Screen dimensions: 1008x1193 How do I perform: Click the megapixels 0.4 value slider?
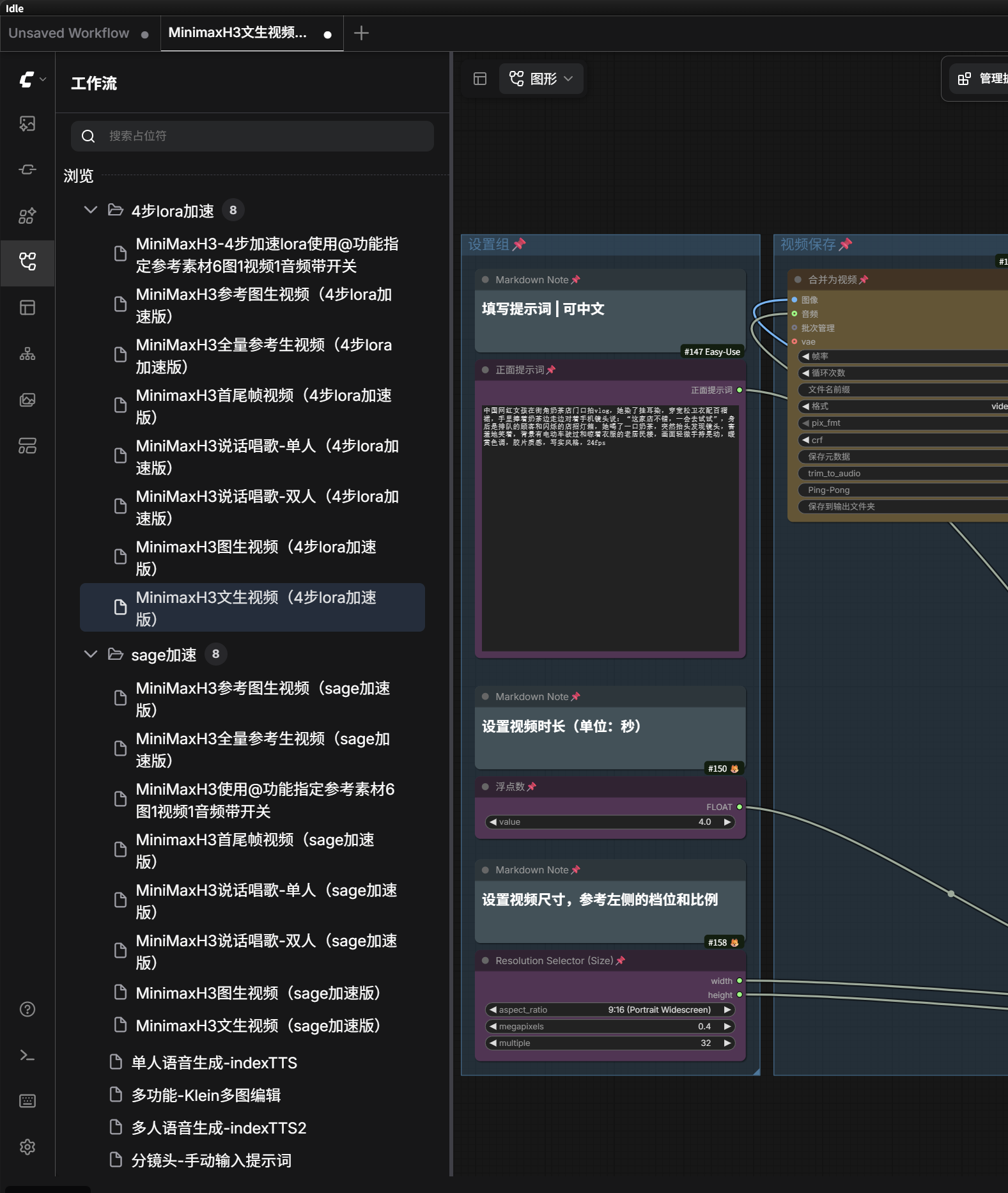click(x=610, y=1027)
